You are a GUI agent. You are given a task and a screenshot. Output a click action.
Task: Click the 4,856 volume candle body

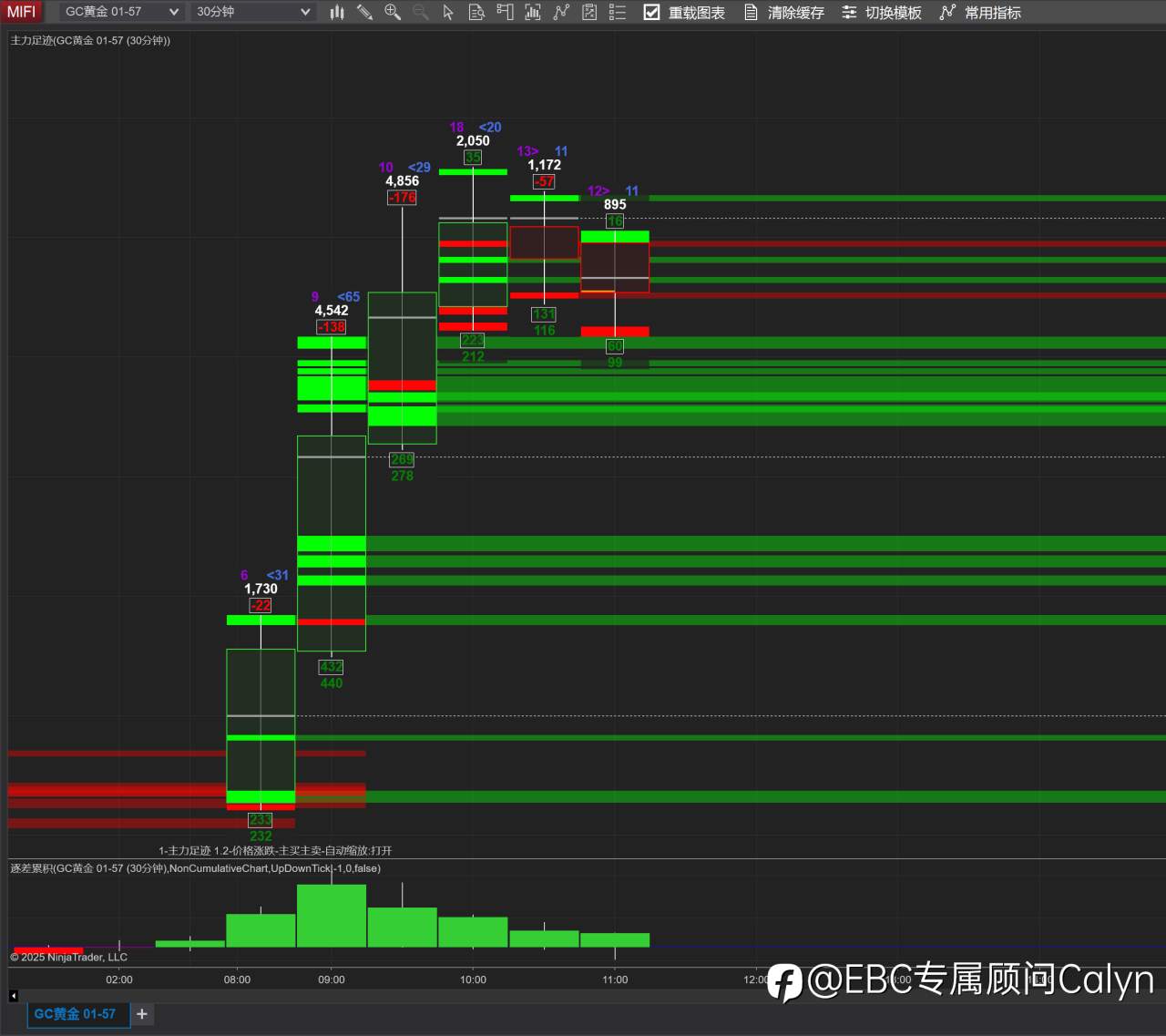402,368
